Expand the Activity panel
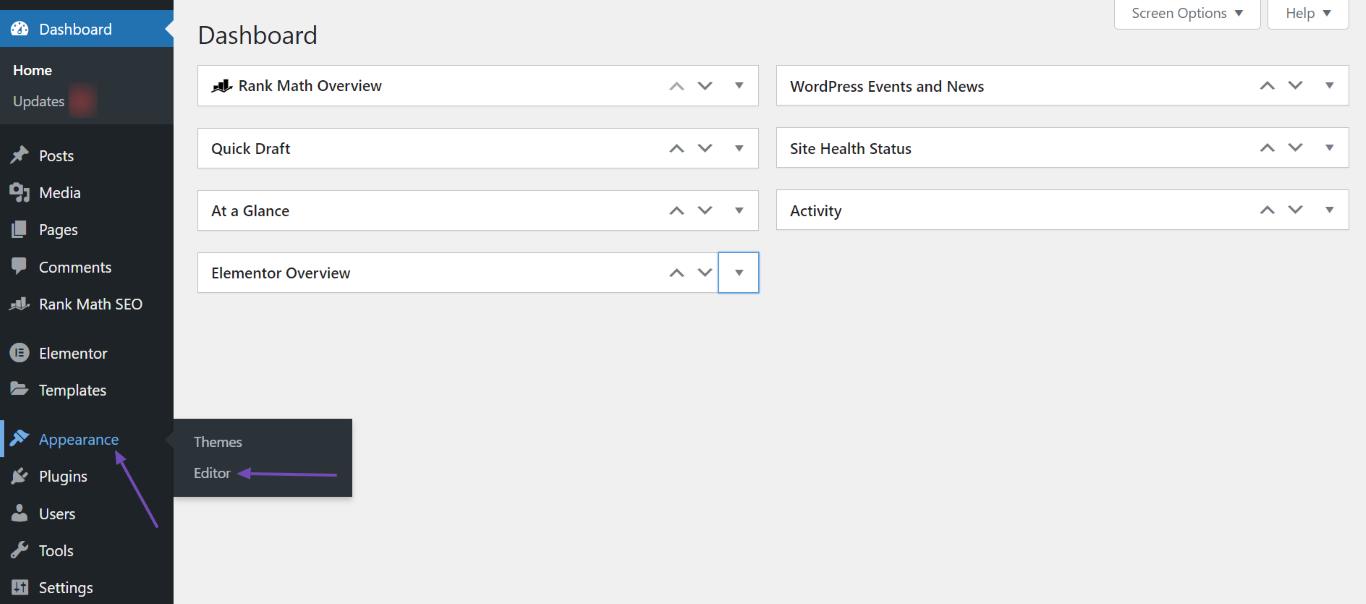The width and height of the screenshot is (1366, 604). point(1329,211)
